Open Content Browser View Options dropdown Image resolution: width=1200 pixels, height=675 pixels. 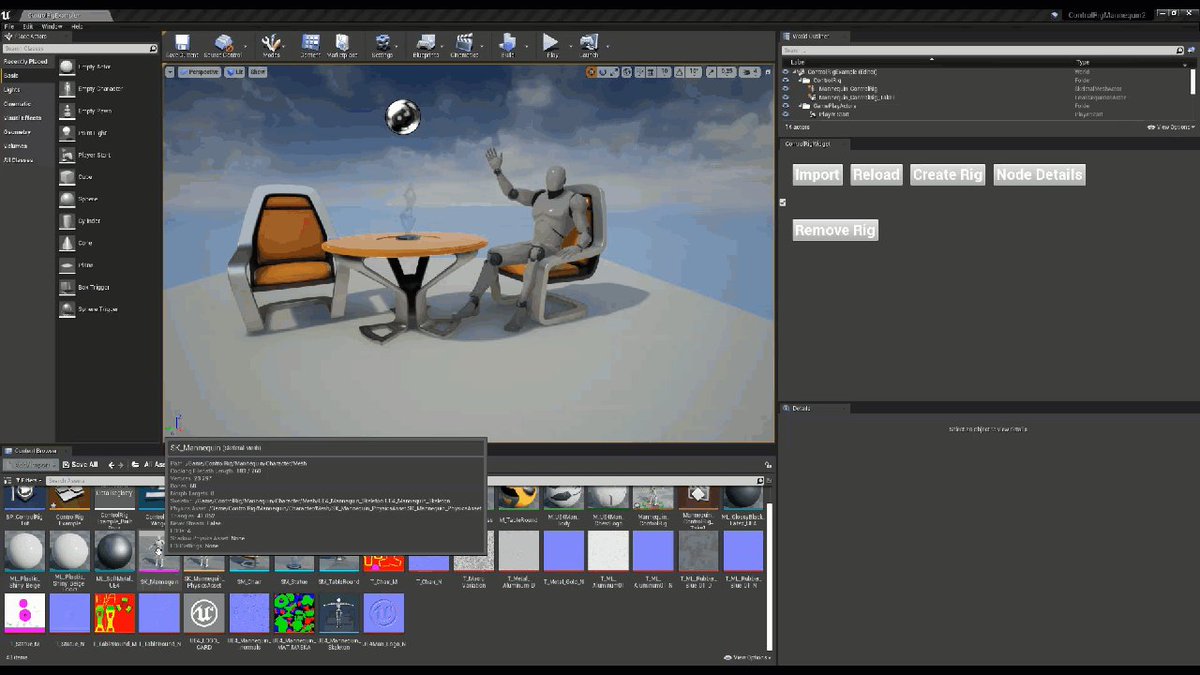[x=748, y=657]
